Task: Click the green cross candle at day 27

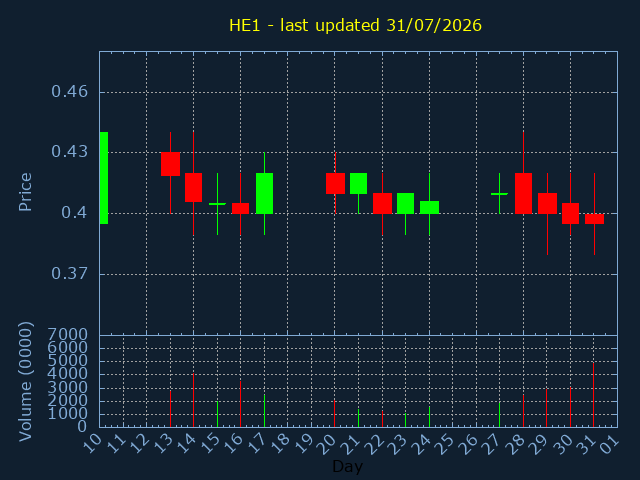Action: pos(499,194)
